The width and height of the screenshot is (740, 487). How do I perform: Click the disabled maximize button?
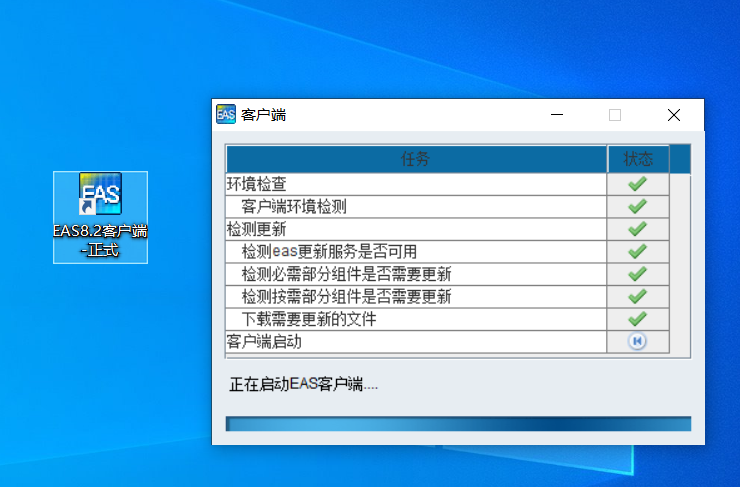[x=615, y=115]
